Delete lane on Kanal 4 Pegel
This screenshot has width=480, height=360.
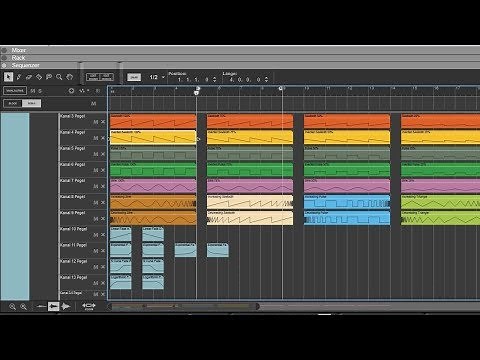(103, 138)
